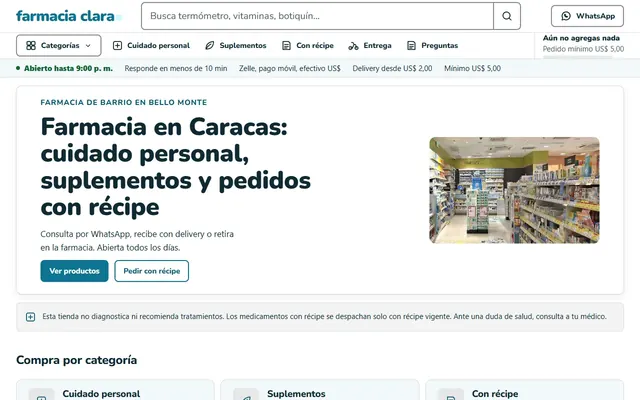Click 'Zelle, pago móvil, efectivo US$' text
This screenshot has width=640, height=400.
(290, 68)
